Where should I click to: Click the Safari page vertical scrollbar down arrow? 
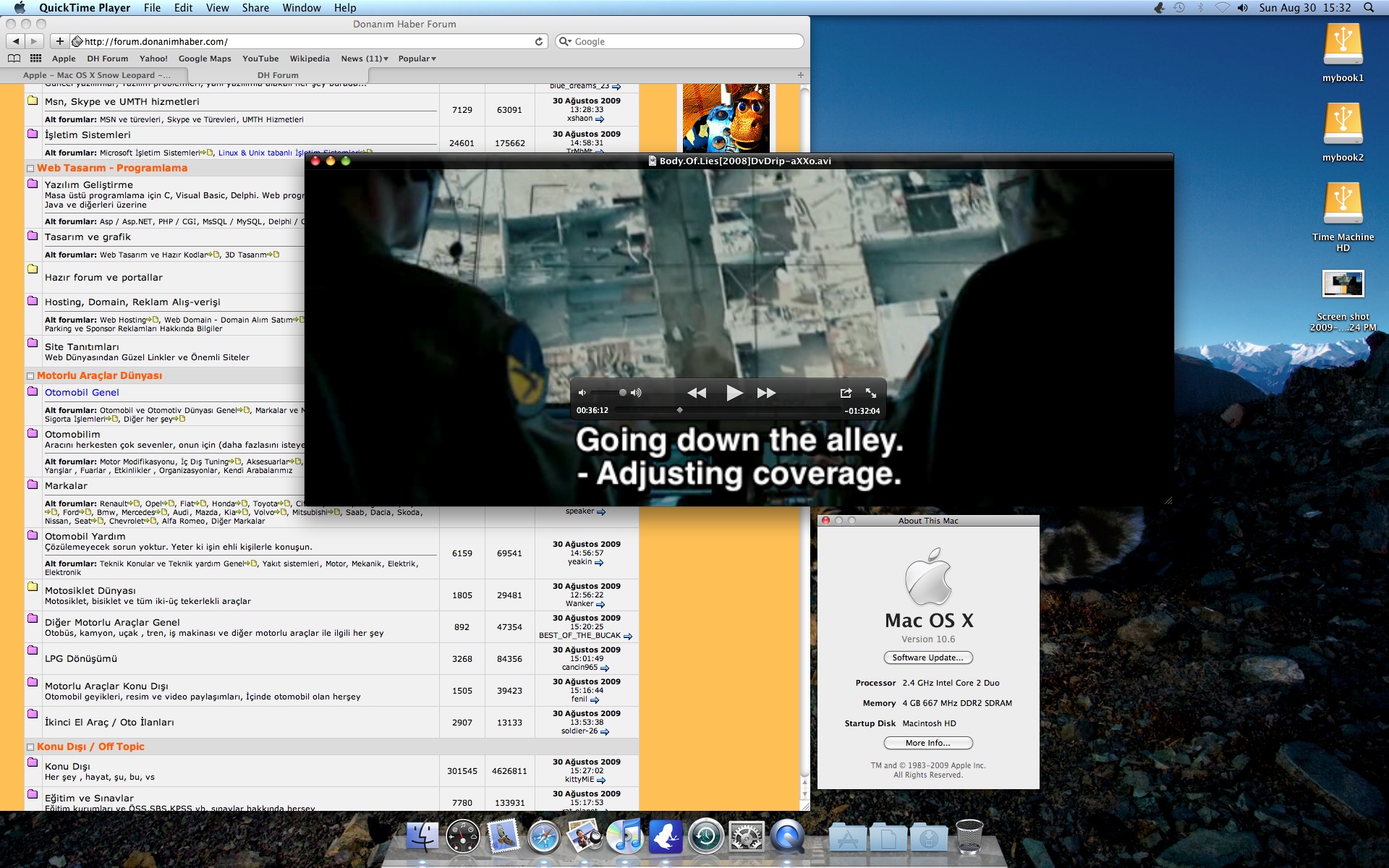coord(804,796)
